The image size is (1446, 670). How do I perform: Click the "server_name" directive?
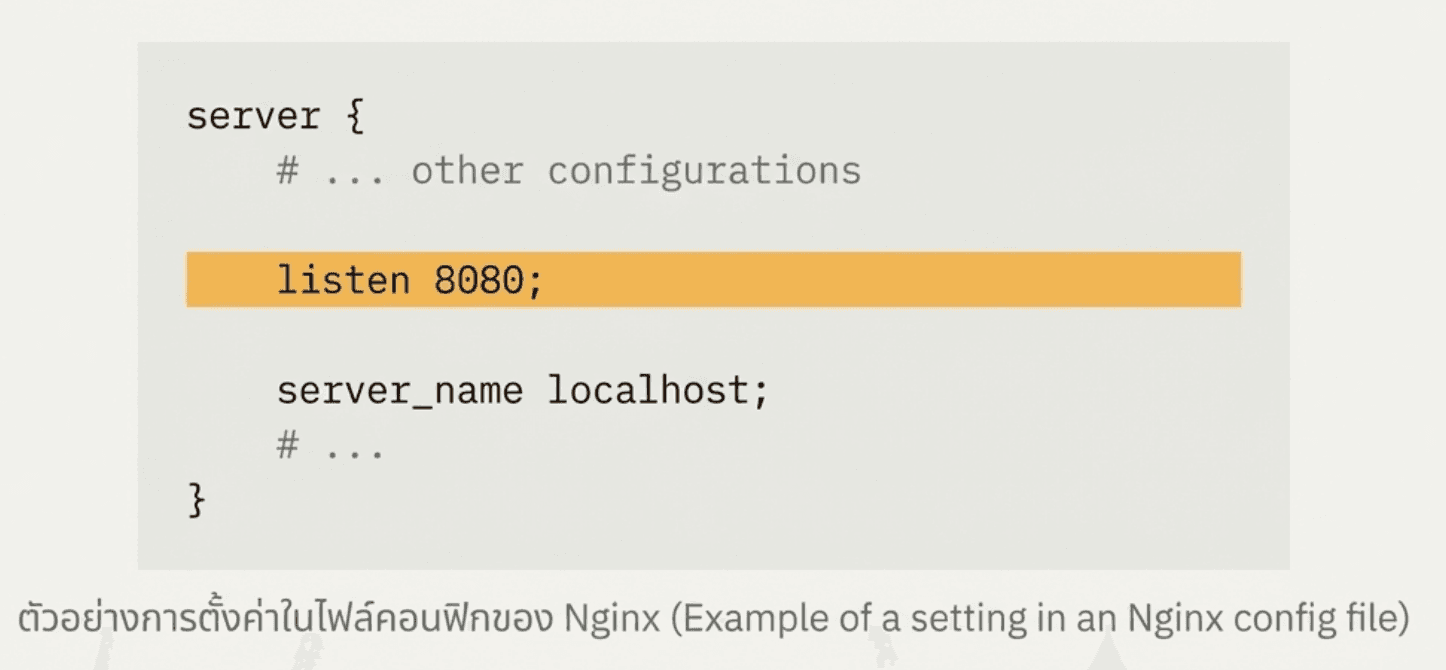399,390
